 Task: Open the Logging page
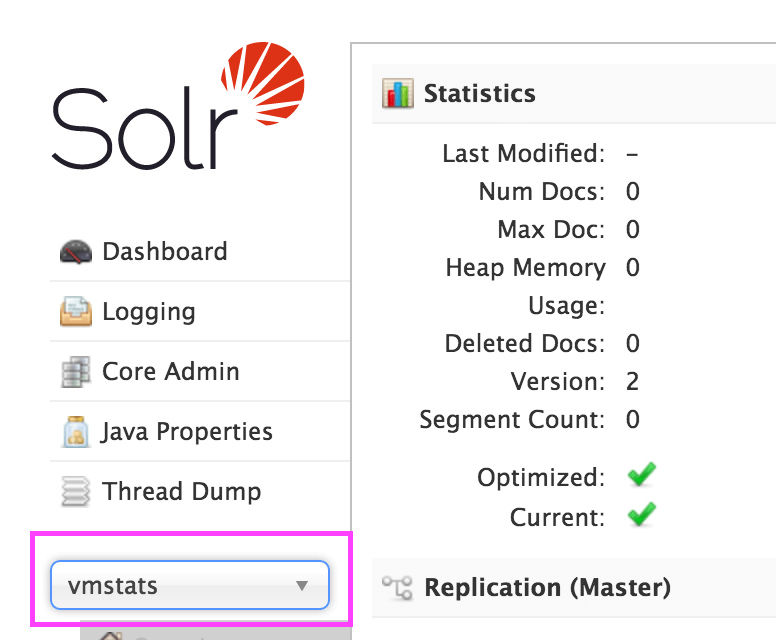coord(200,311)
